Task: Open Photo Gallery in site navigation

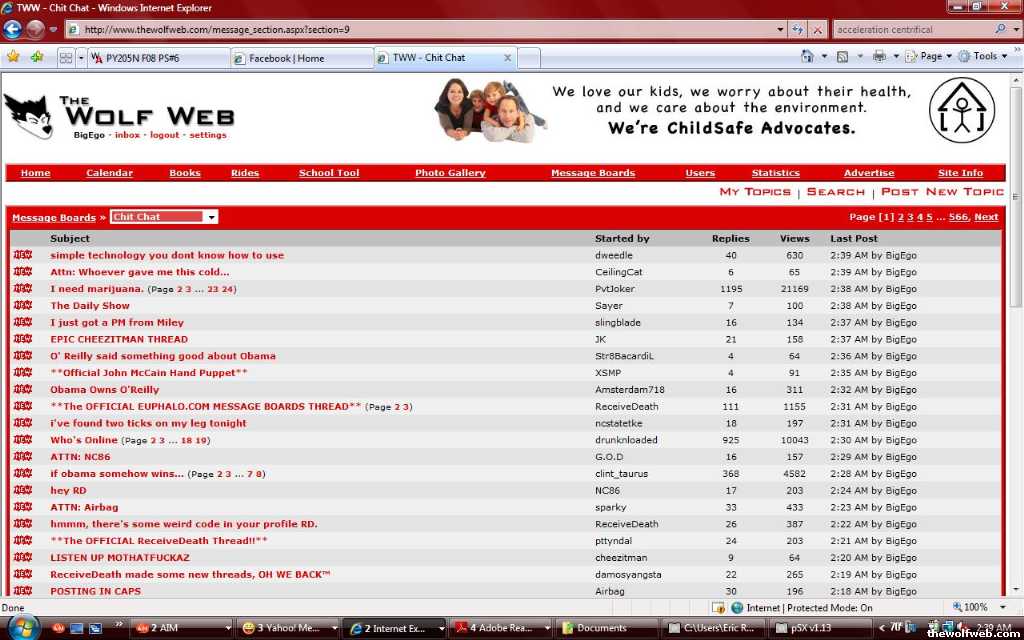Action: click(450, 173)
